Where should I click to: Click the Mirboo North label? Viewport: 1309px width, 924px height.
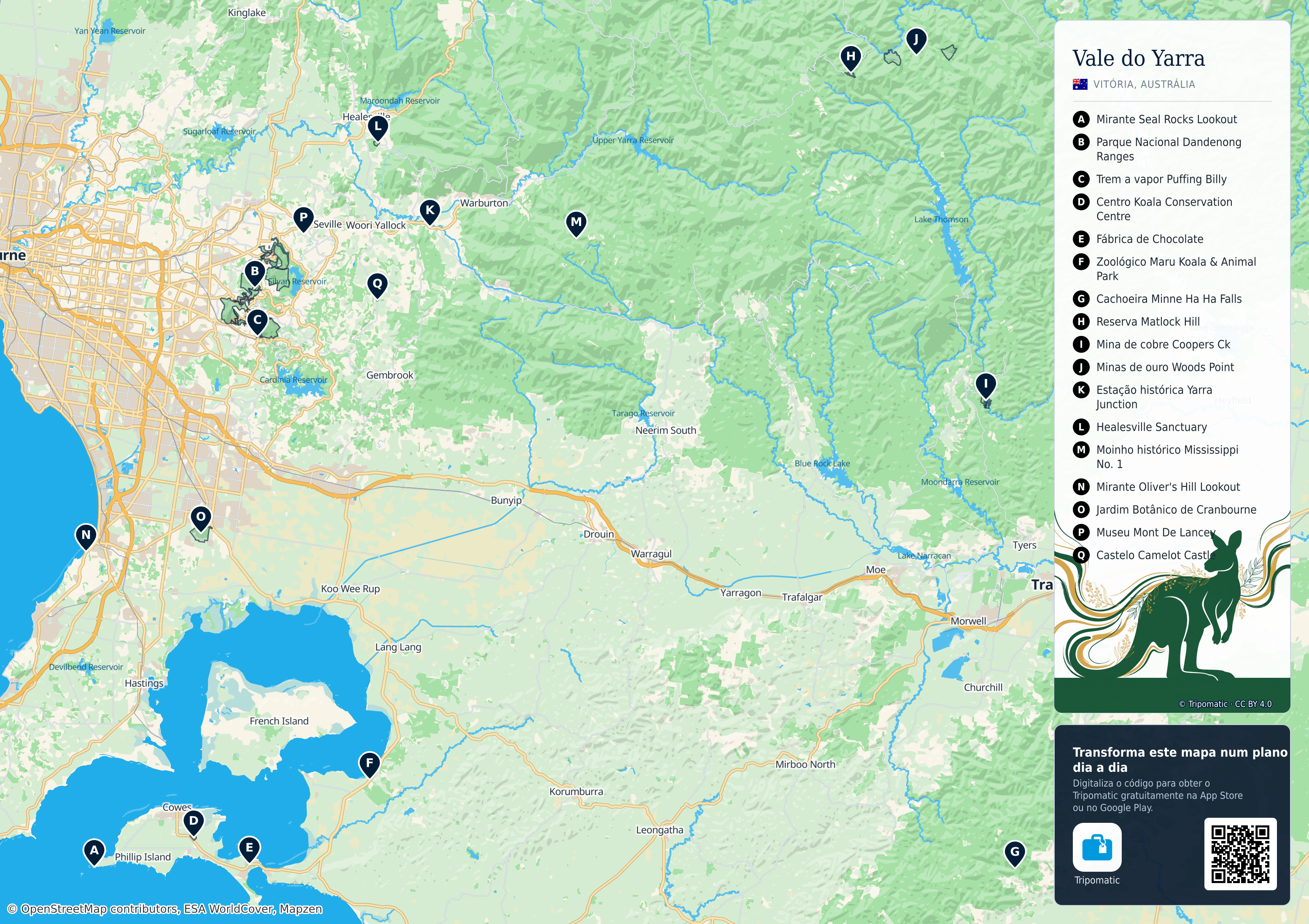click(x=805, y=764)
